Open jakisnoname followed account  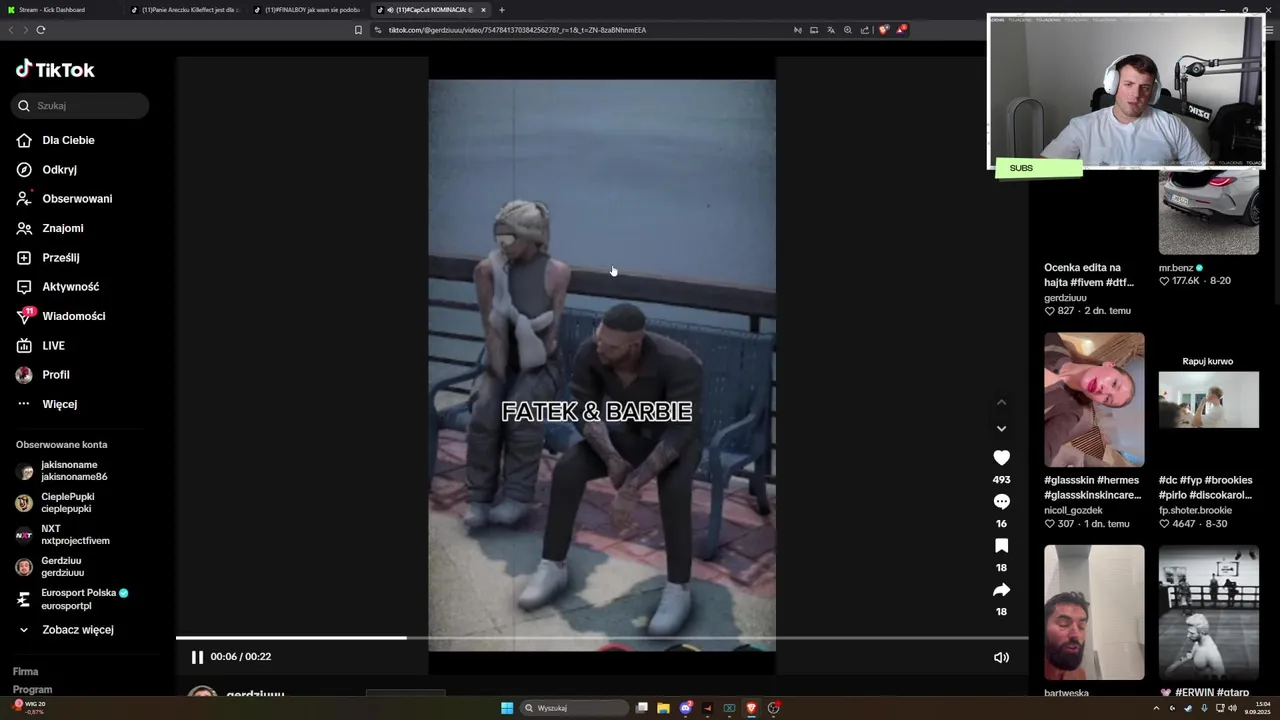[x=75, y=471]
